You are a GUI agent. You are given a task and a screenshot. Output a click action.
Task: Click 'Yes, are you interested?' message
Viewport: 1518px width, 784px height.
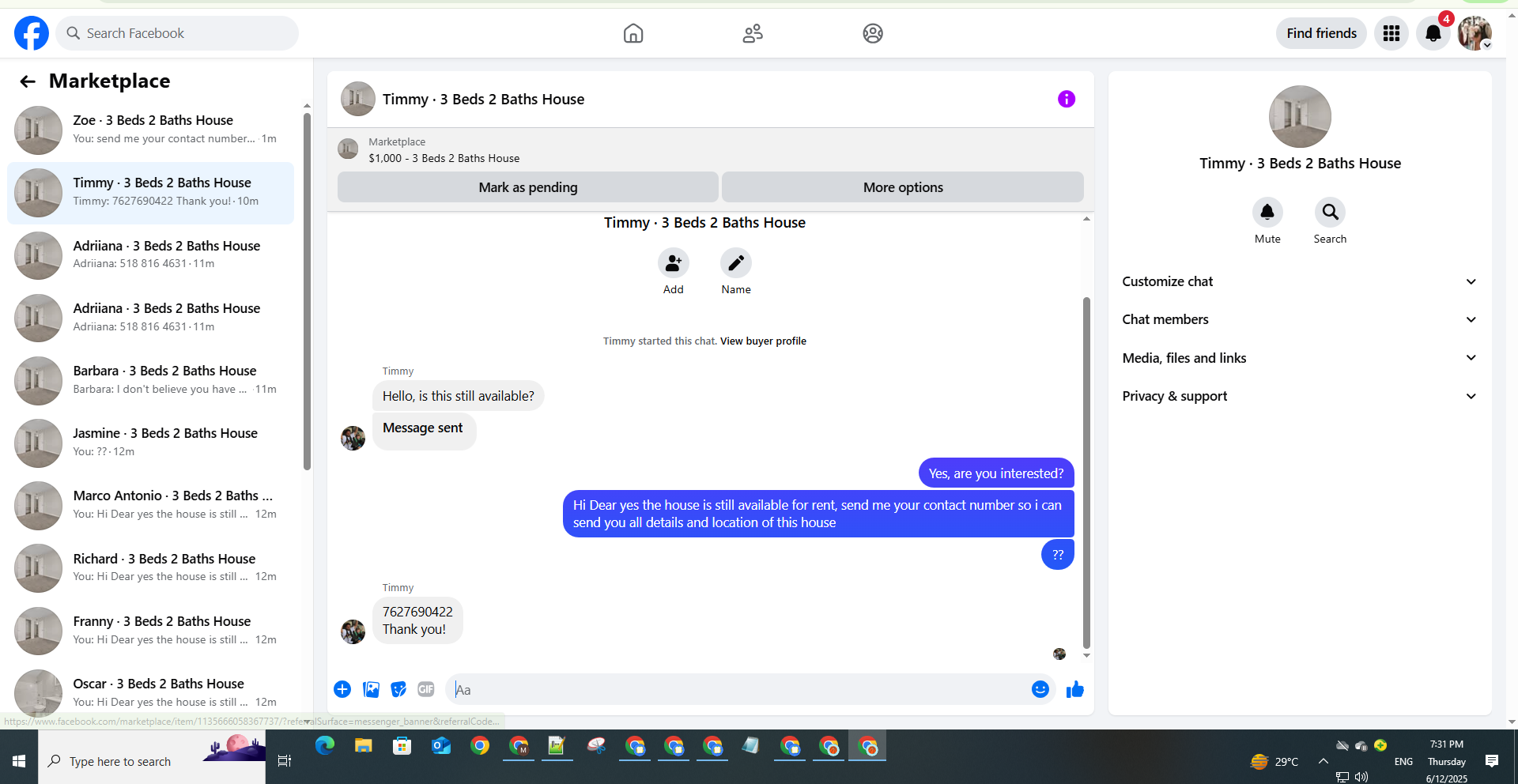[996, 473]
